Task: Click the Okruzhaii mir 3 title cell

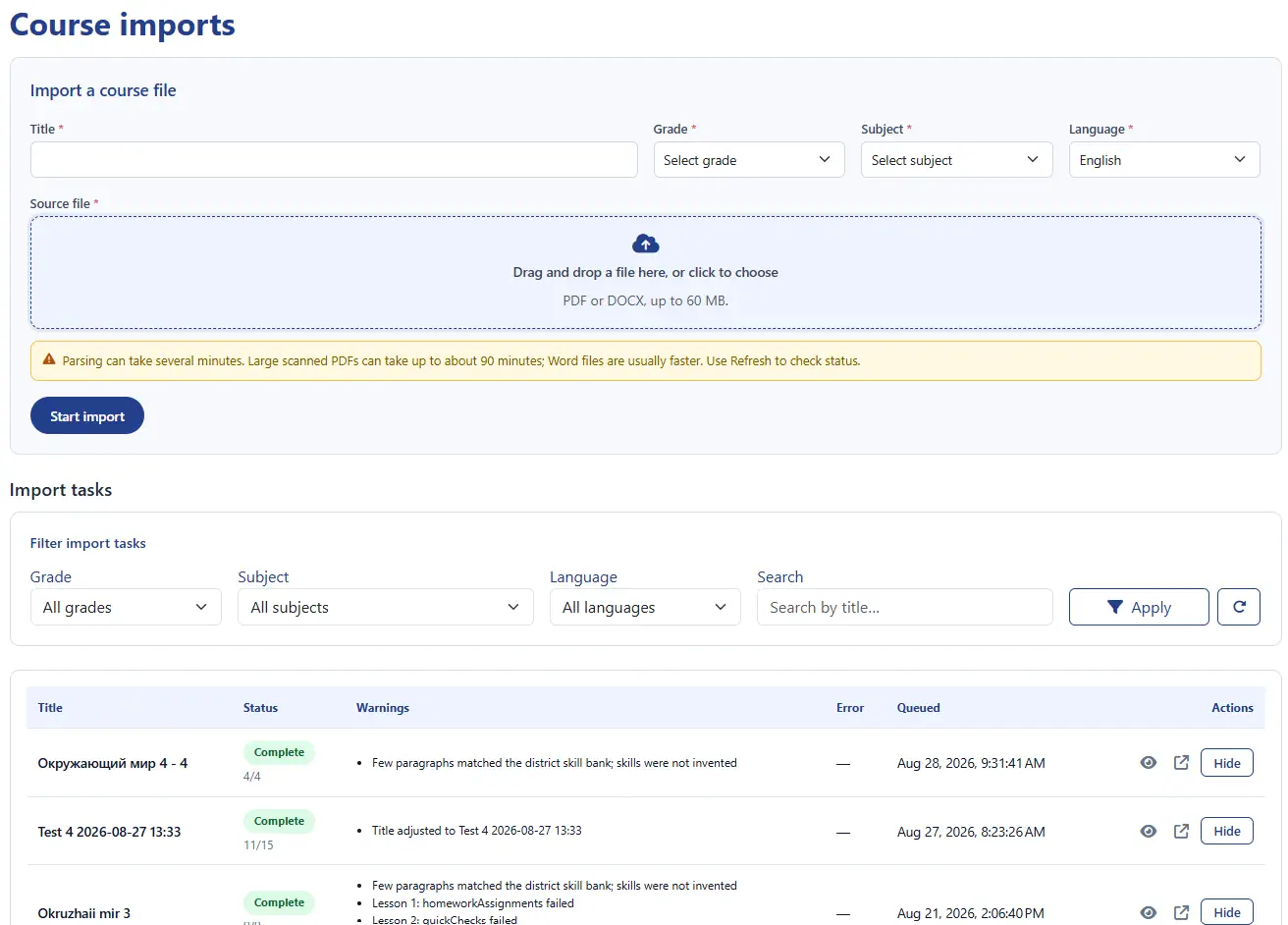Action: [x=84, y=913]
